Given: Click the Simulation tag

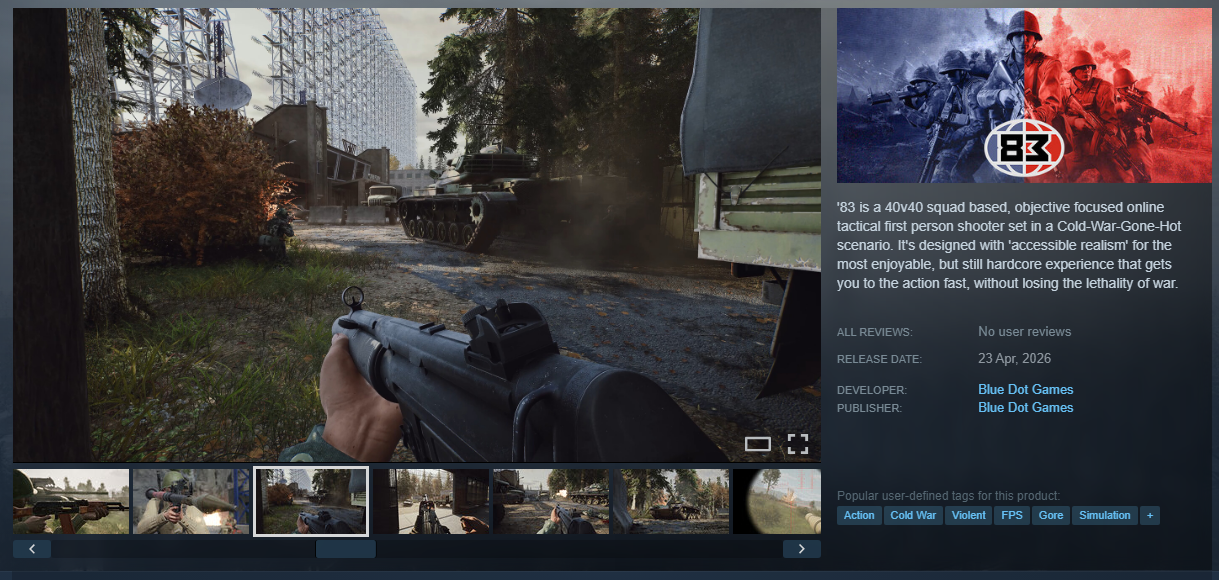Looking at the screenshot, I should click(1105, 516).
